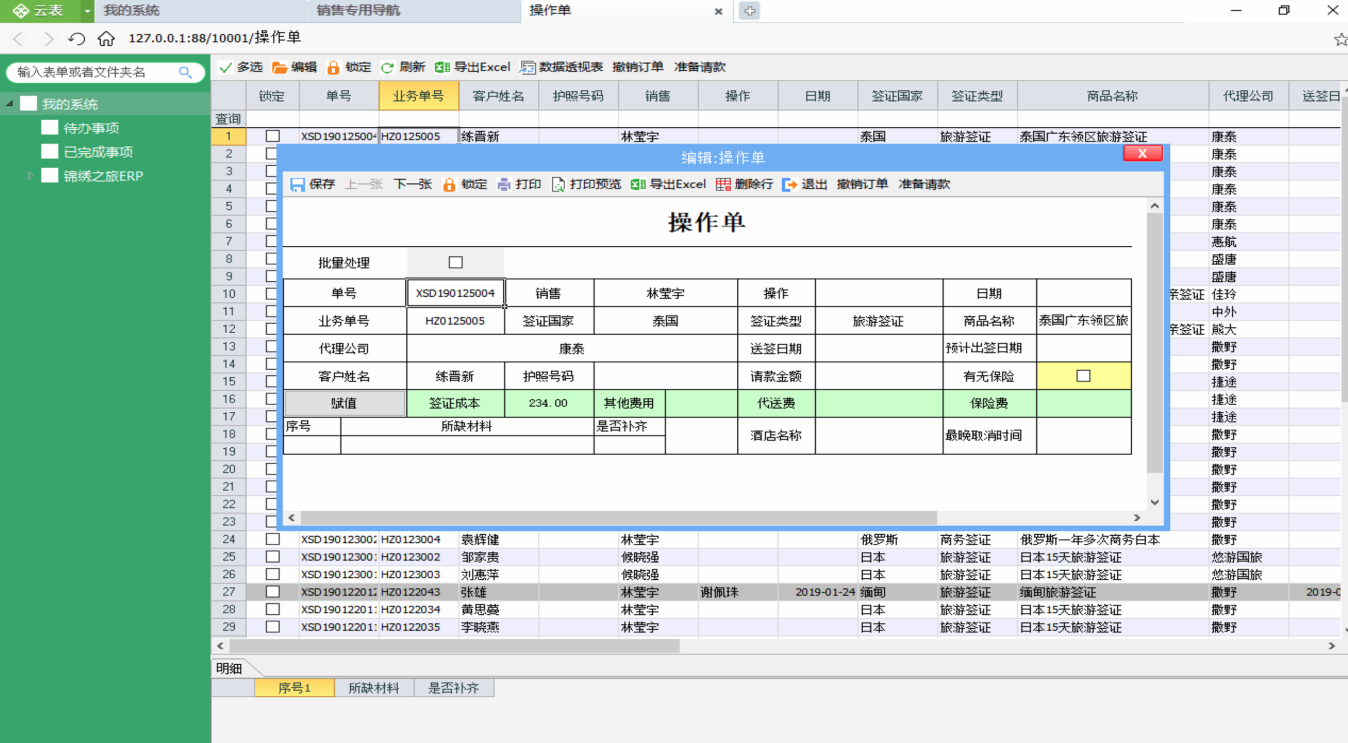Close the 操作单 tab
This screenshot has height=743, width=1348.
tap(718, 12)
